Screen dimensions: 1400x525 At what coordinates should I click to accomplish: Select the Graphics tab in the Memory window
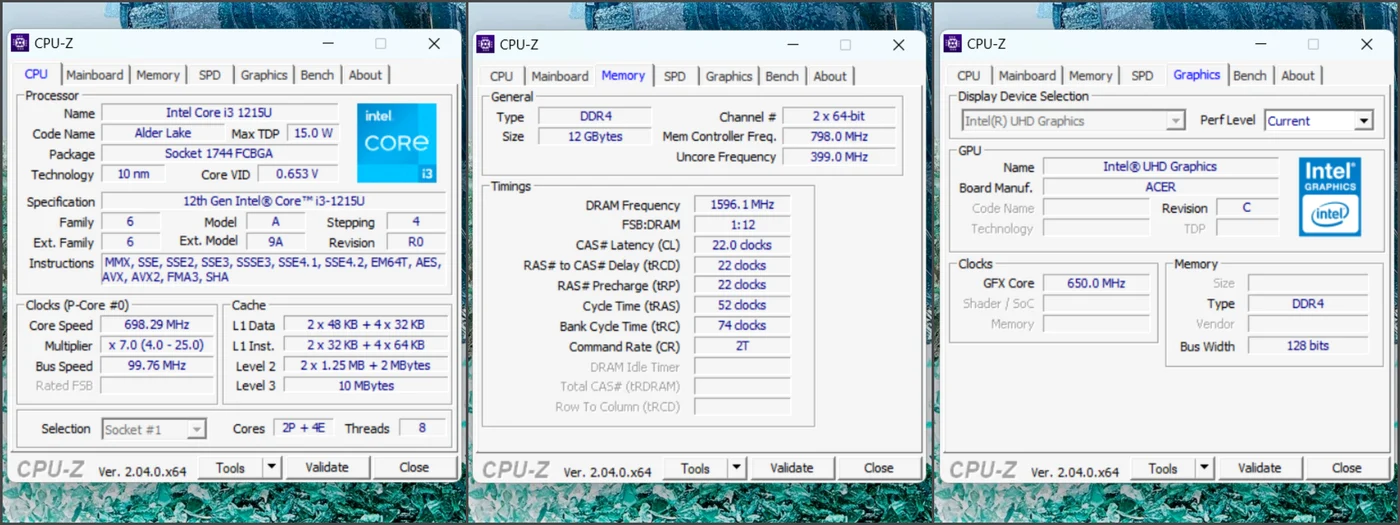pos(729,76)
